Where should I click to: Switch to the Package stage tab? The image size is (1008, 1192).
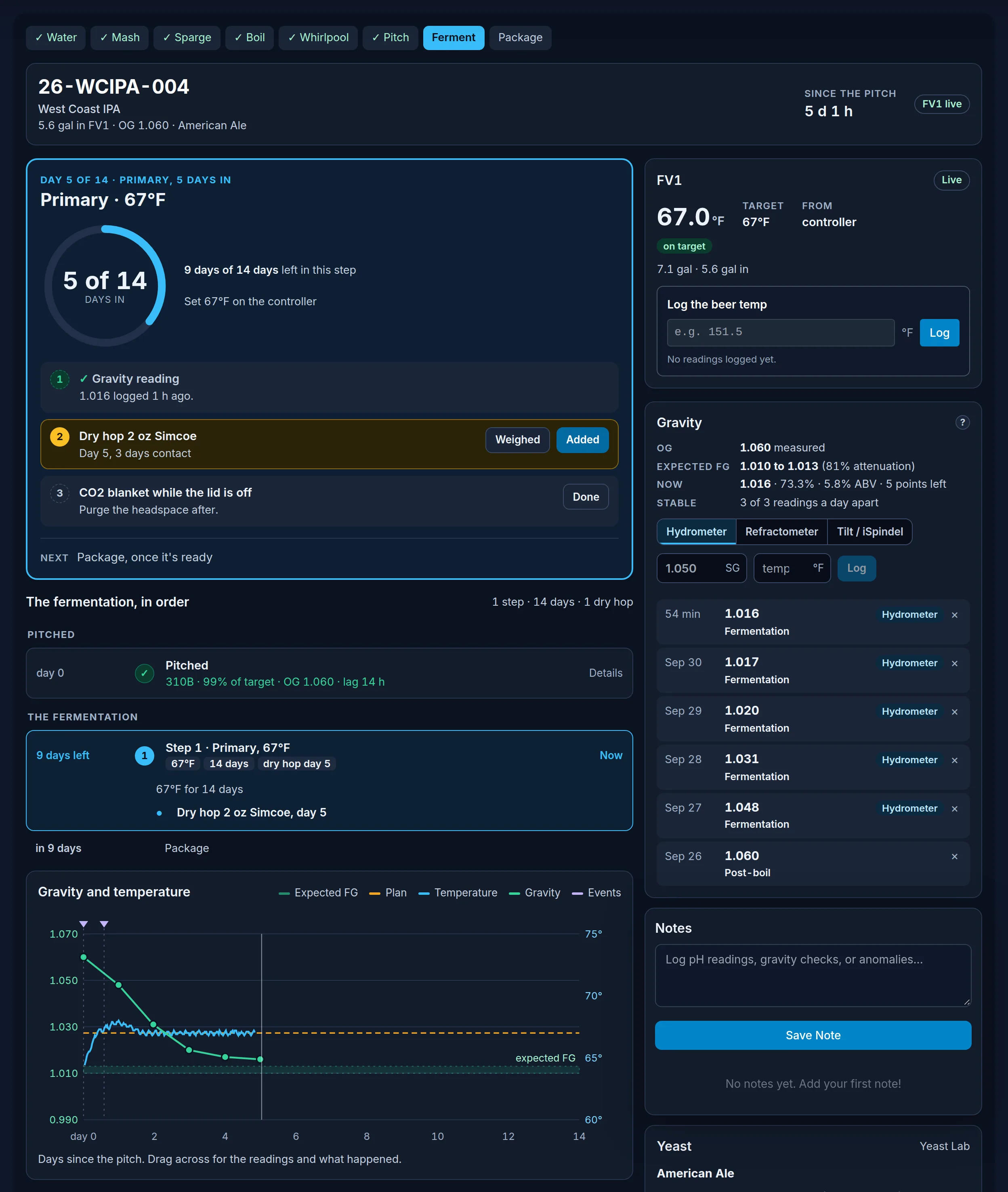(520, 38)
